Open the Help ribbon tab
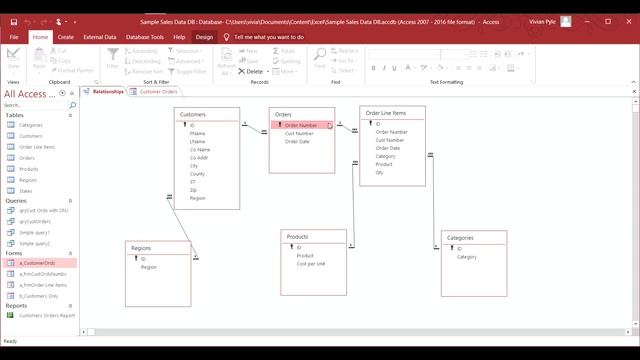640x360 pixels. [179, 37]
